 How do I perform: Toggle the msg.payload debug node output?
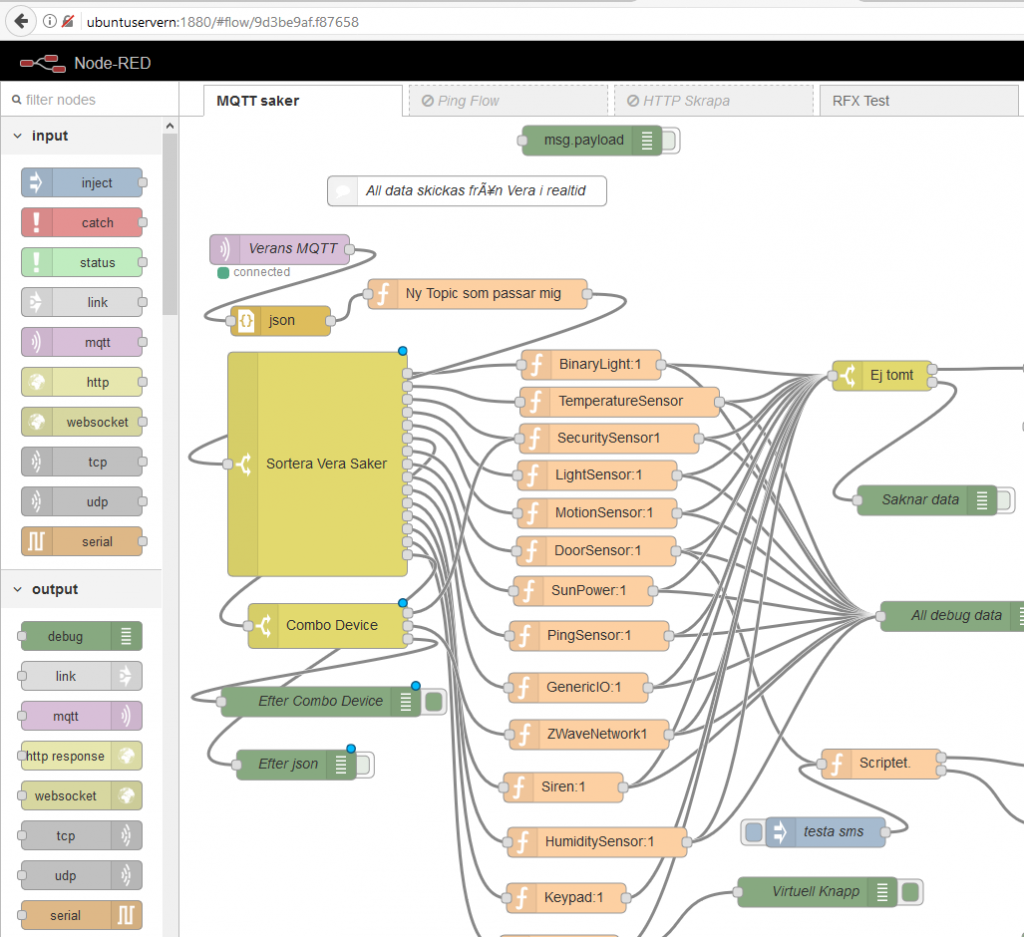671,140
